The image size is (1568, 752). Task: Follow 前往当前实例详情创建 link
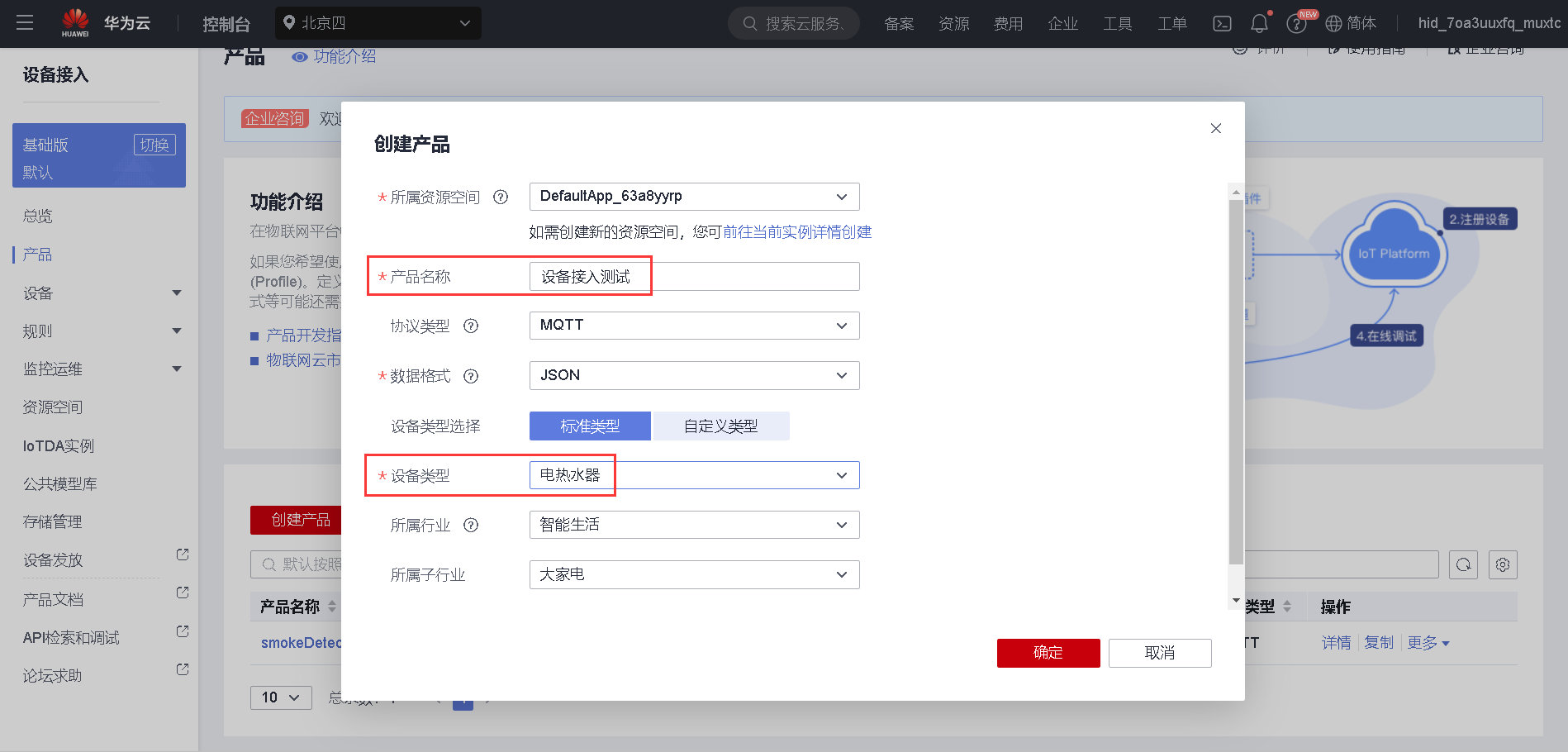(x=797, y=232)
